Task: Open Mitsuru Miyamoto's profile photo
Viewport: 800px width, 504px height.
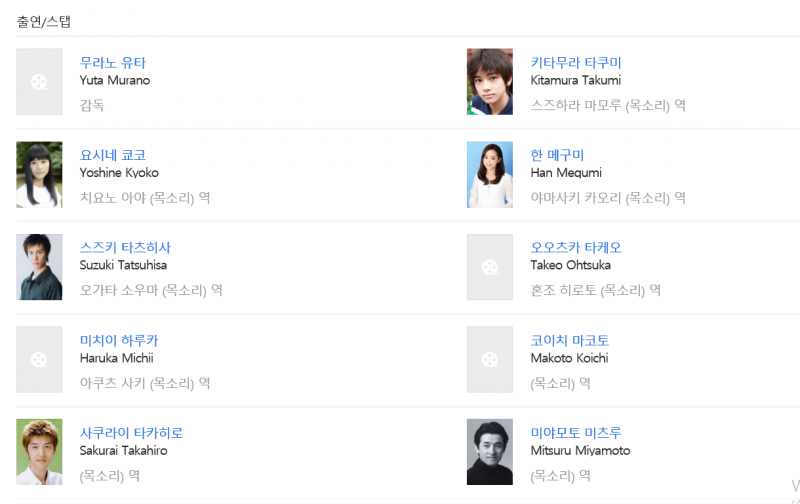Action: pos(490,452)
